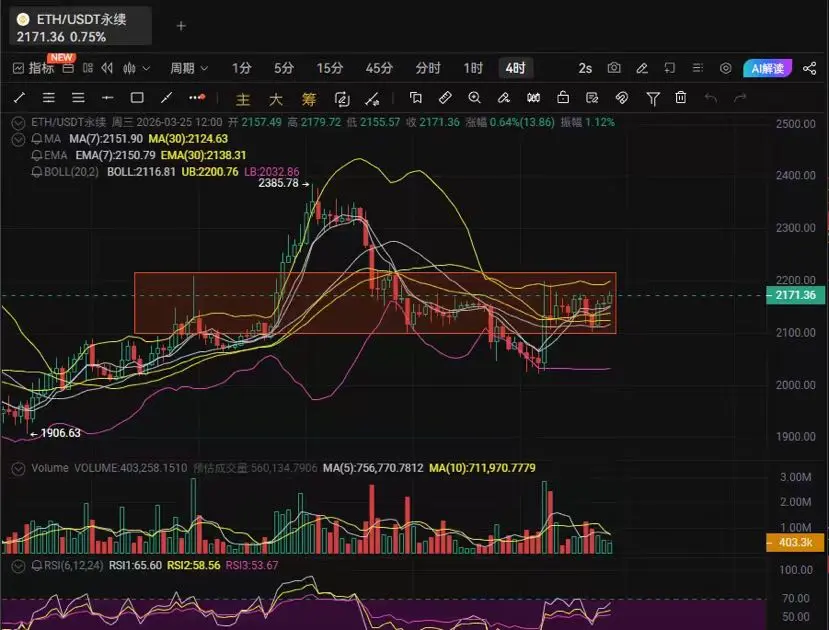Click the redo arrow icon
Image resolution: width=829 pixels, height=630 pixels.
(740, 98)
